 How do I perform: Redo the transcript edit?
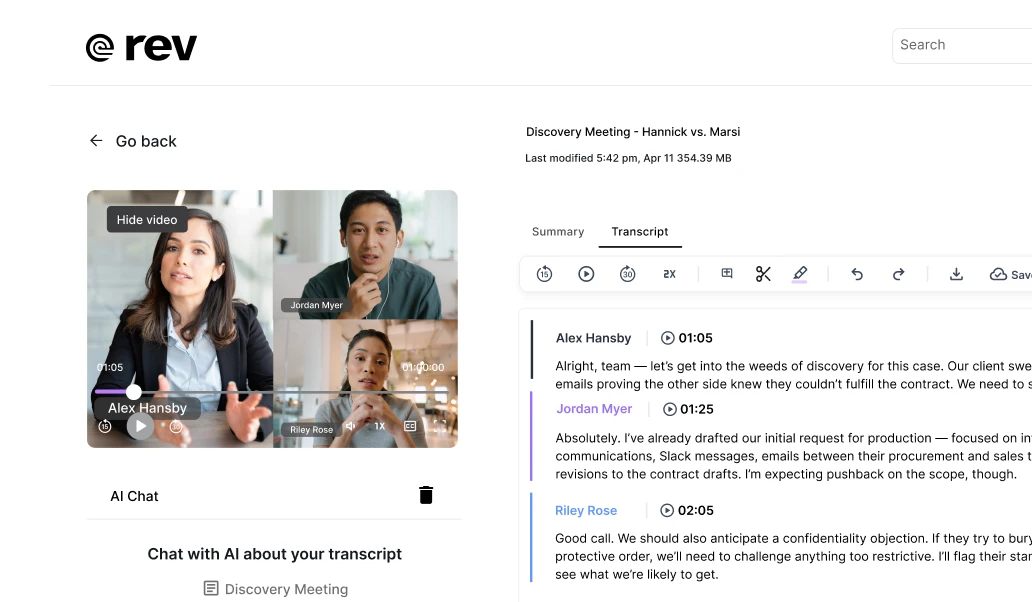898,274
